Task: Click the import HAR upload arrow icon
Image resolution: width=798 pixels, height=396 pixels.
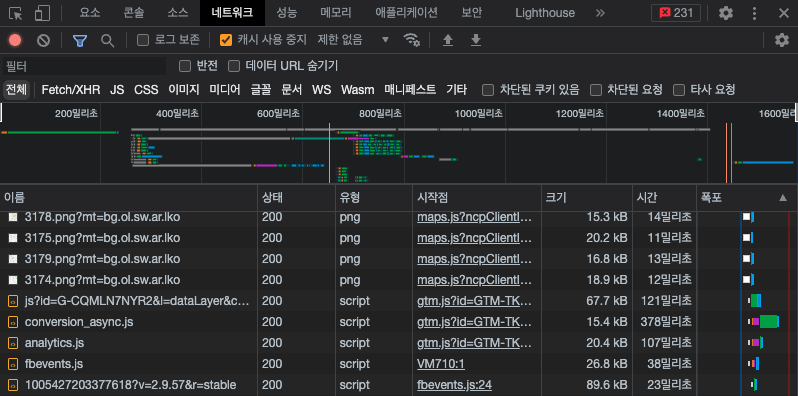Action: pos(448,40)
